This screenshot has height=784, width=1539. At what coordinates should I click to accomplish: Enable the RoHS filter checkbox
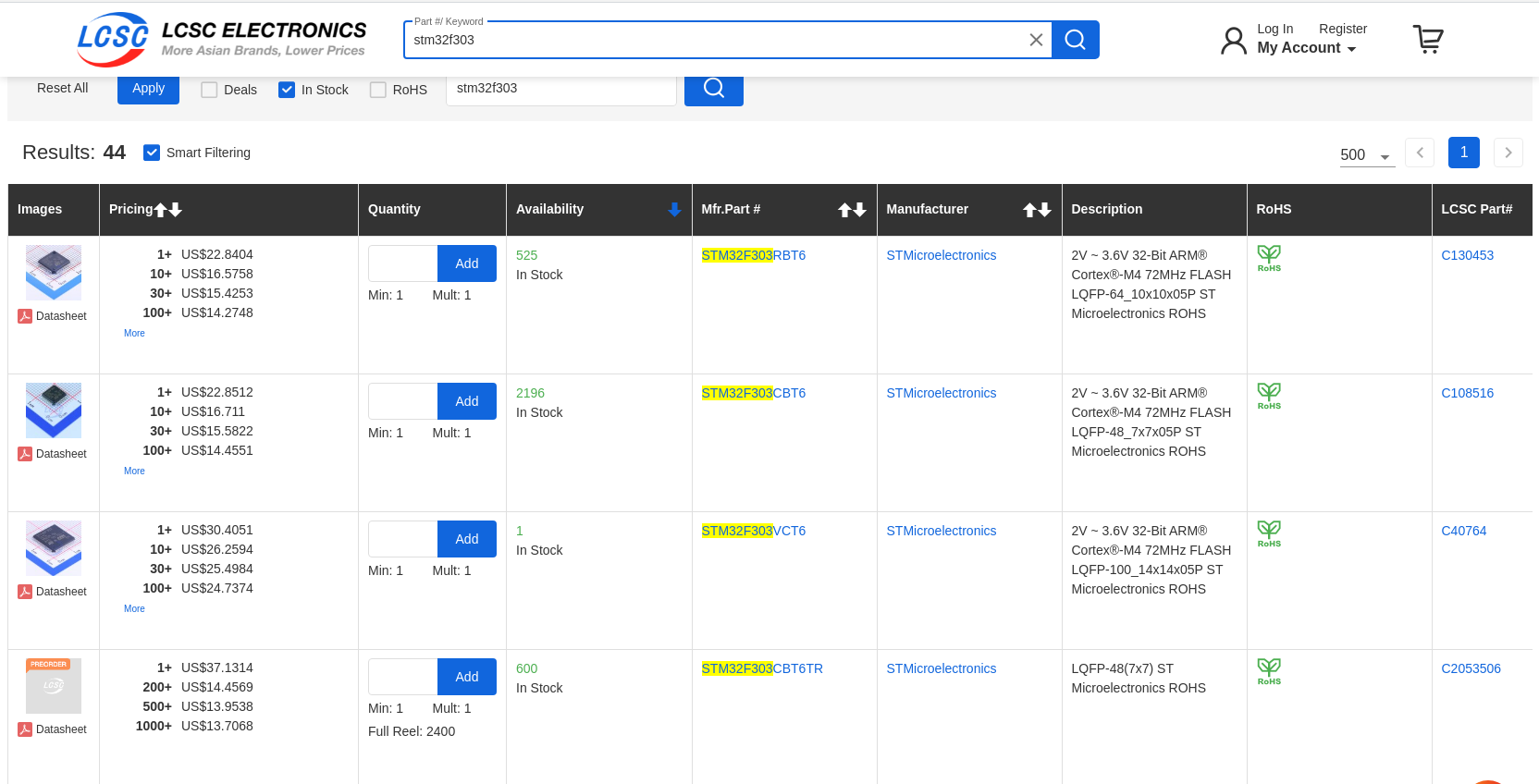tap(377, 90)
